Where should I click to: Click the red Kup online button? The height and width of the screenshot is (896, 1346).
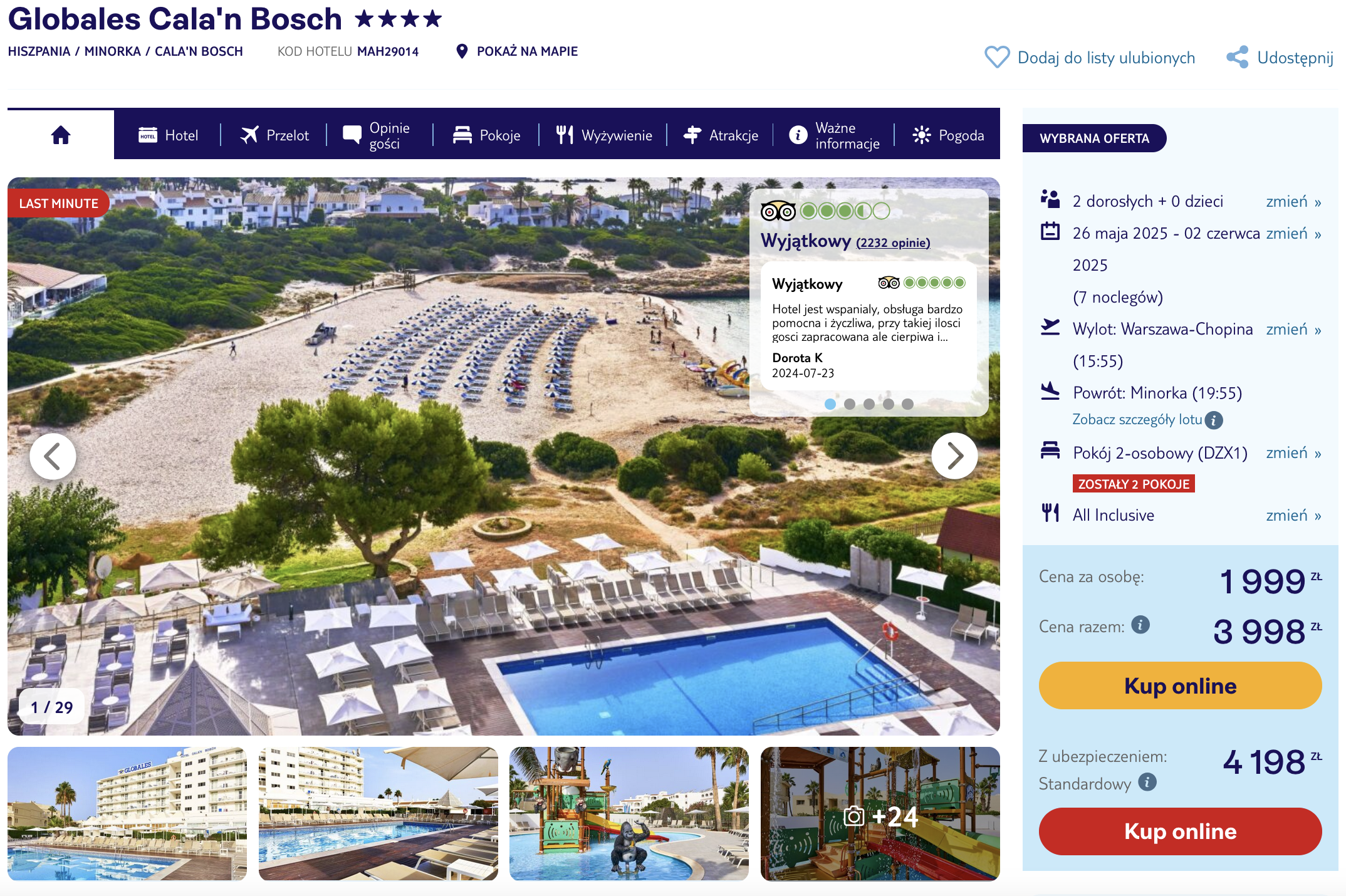point(1180,831)
